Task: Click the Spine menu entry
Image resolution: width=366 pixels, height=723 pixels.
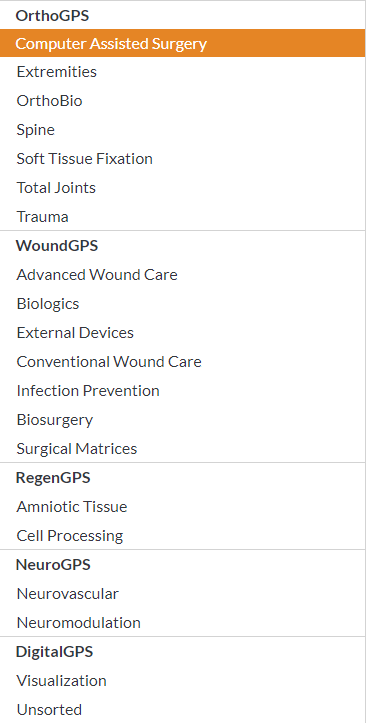Action: 183,130
